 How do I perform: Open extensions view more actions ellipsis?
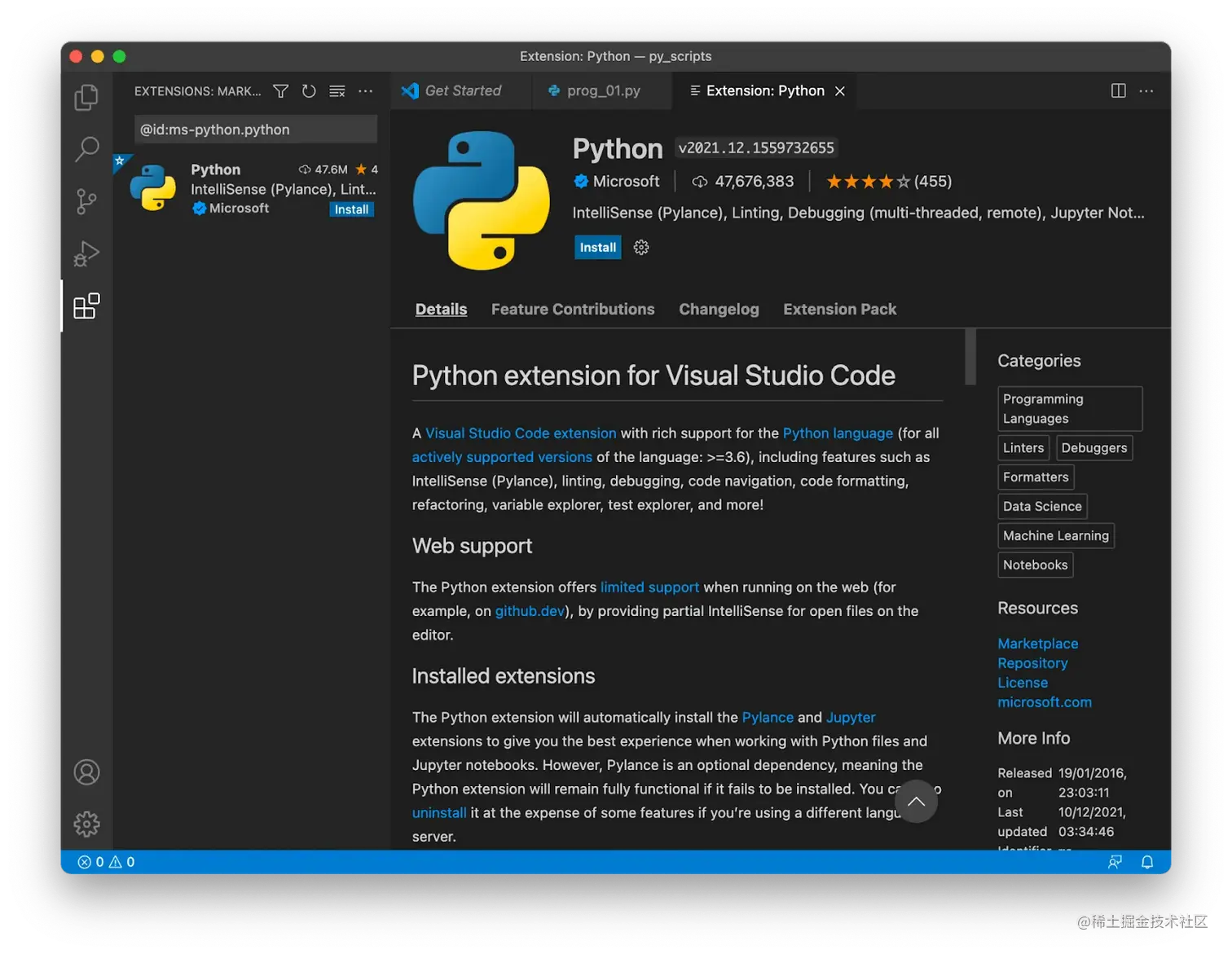click(x=366, y=91)
